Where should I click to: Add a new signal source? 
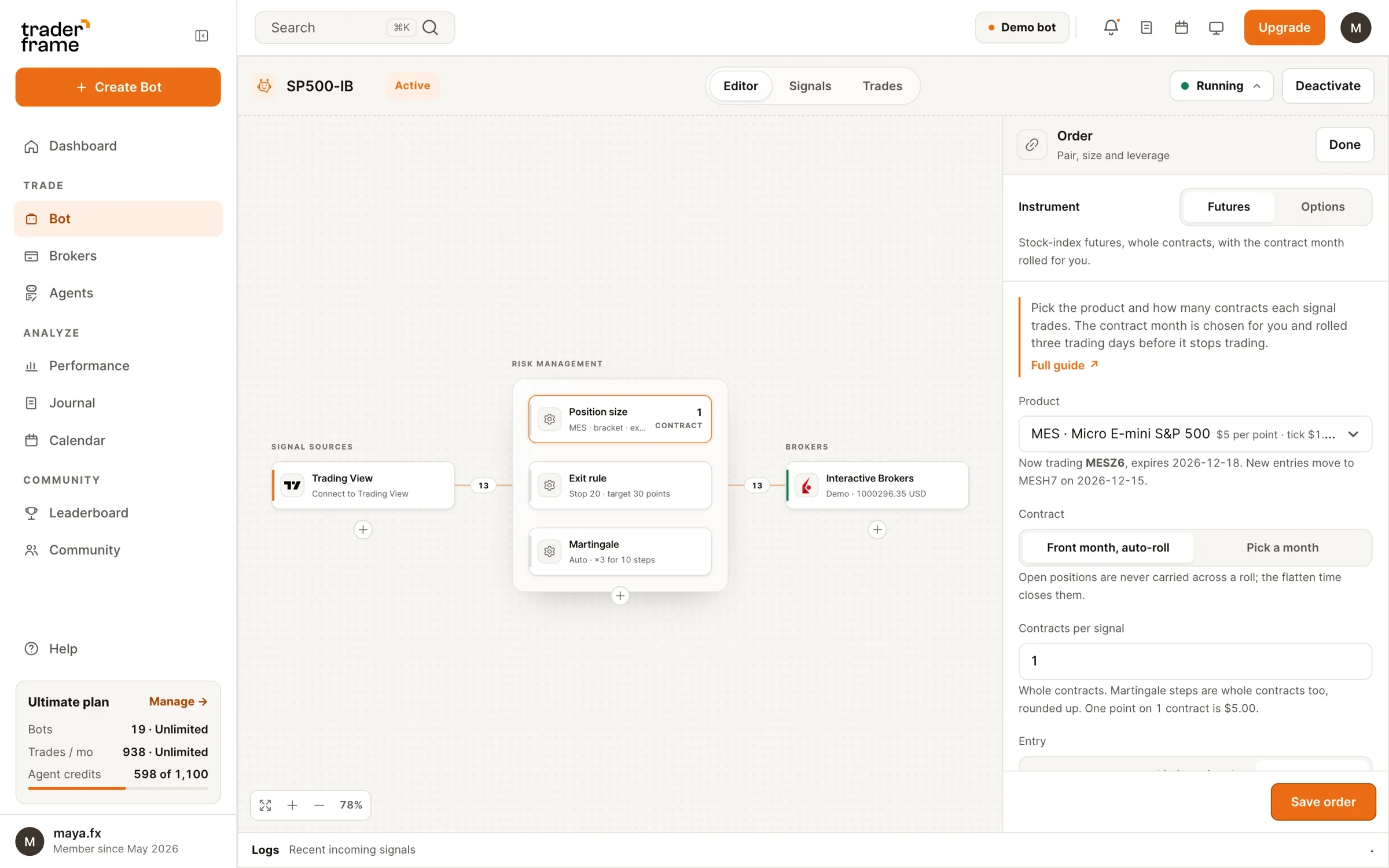[363, 529]
